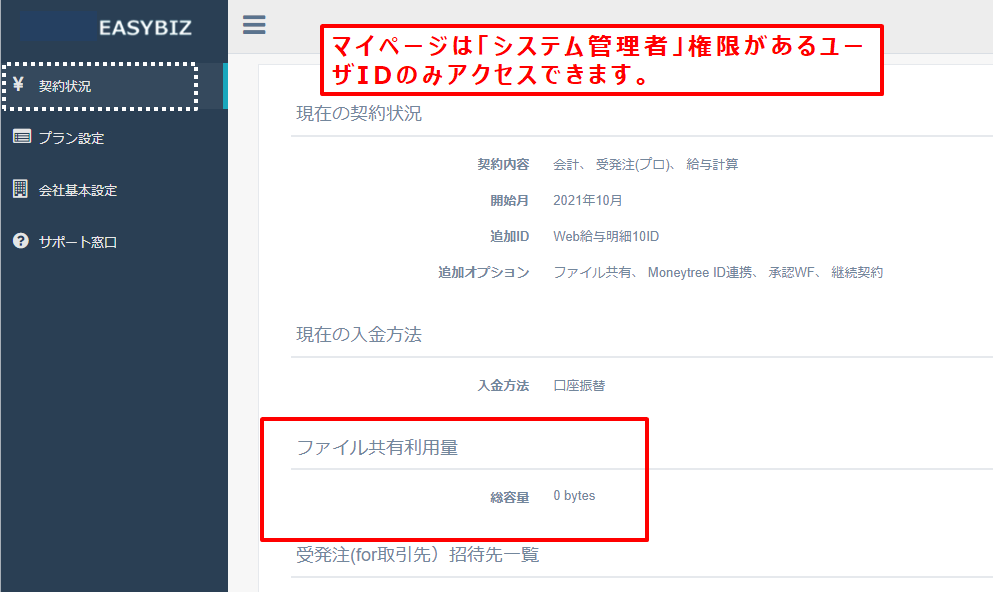Click the red システム管理者 notice callout
Viewport: 993px width, 592px height.
pos(603,59)
